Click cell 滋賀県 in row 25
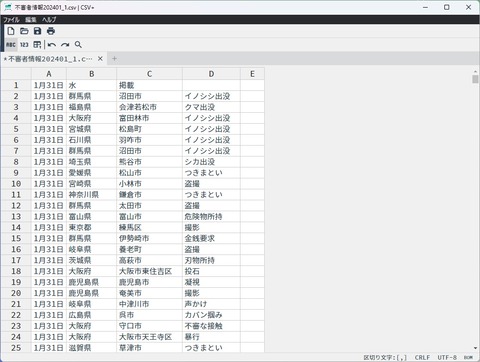This screenshot has width=480, height=362. [x=92, y=348]
